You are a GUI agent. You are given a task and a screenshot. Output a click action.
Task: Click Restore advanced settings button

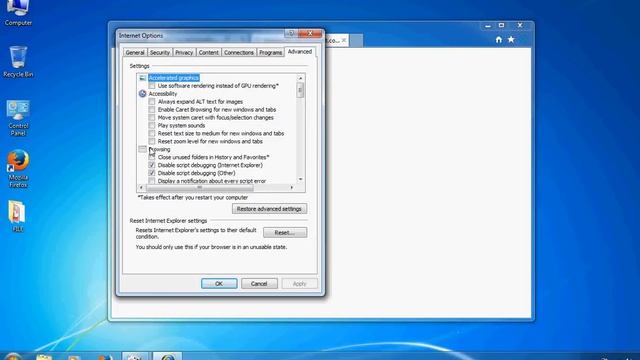pyautogui.click(x=269, y=209)
